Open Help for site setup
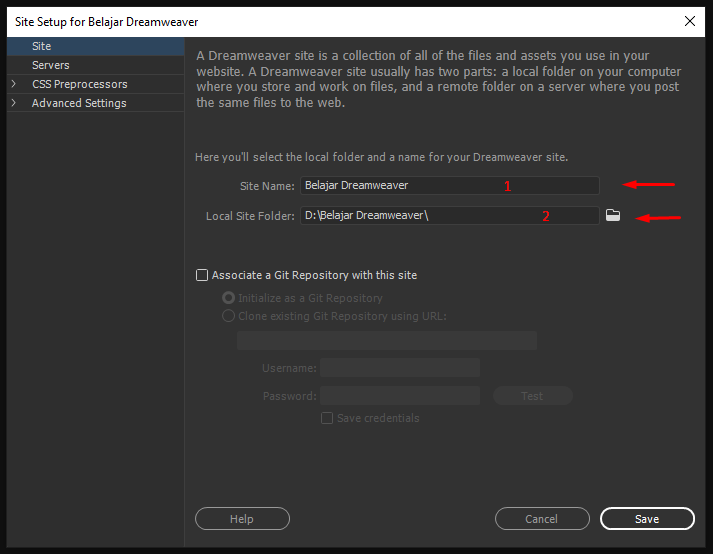713x554 pixels. pyautogui.click(x=242, y=519)
